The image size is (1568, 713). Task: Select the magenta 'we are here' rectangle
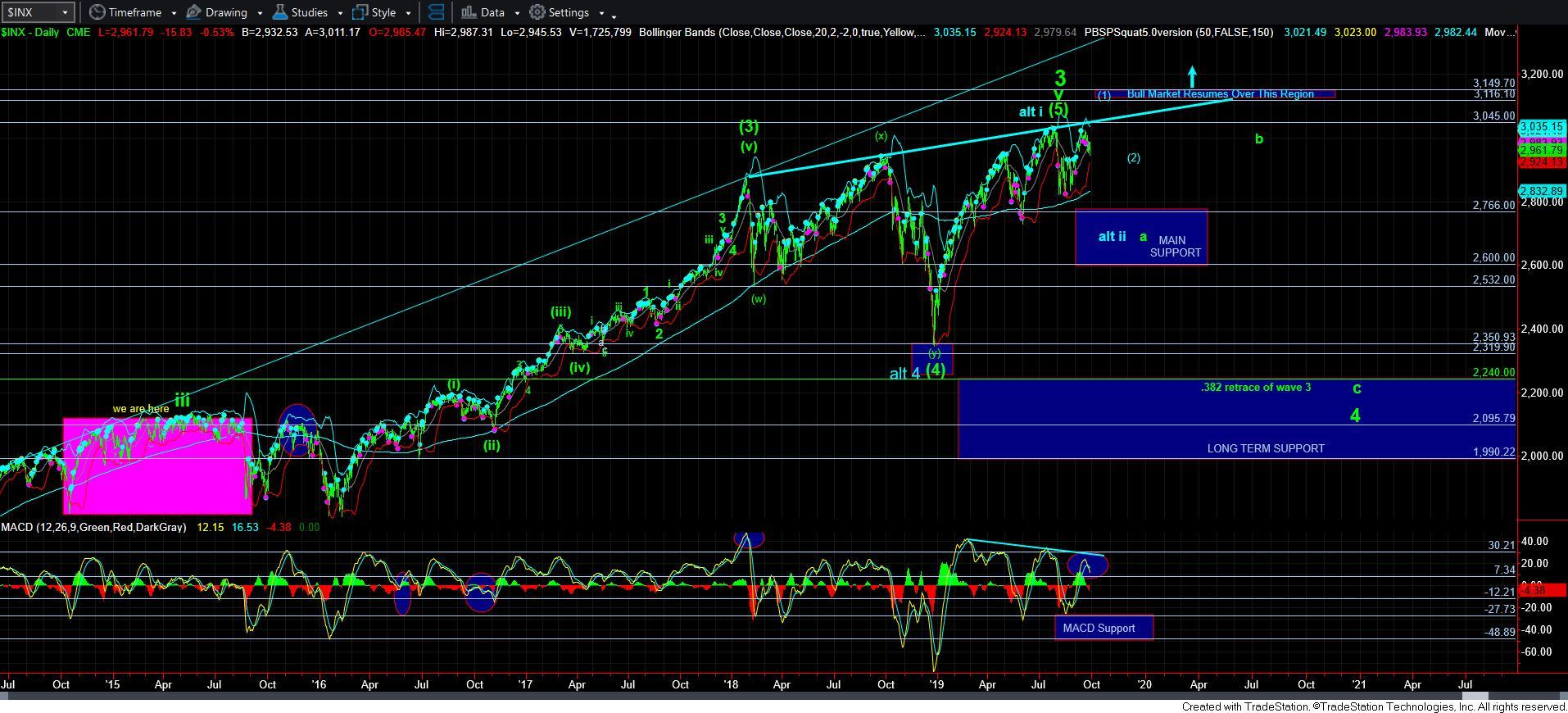pos(156,465)
